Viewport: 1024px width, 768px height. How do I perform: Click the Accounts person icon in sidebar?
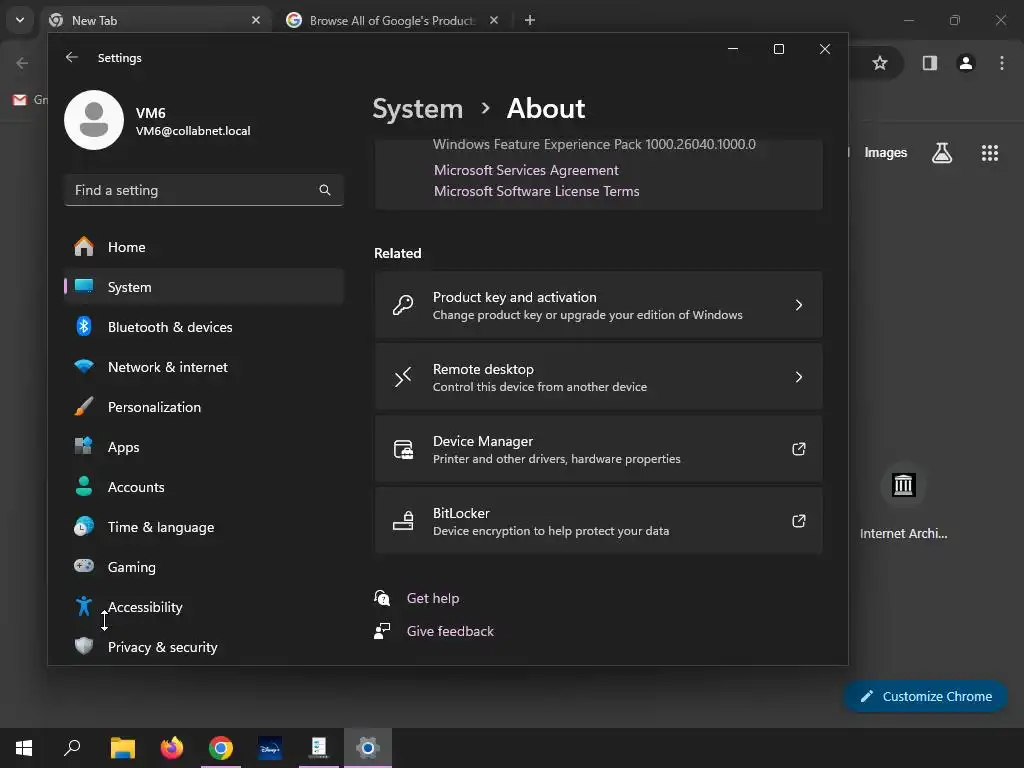click(84, 487)
